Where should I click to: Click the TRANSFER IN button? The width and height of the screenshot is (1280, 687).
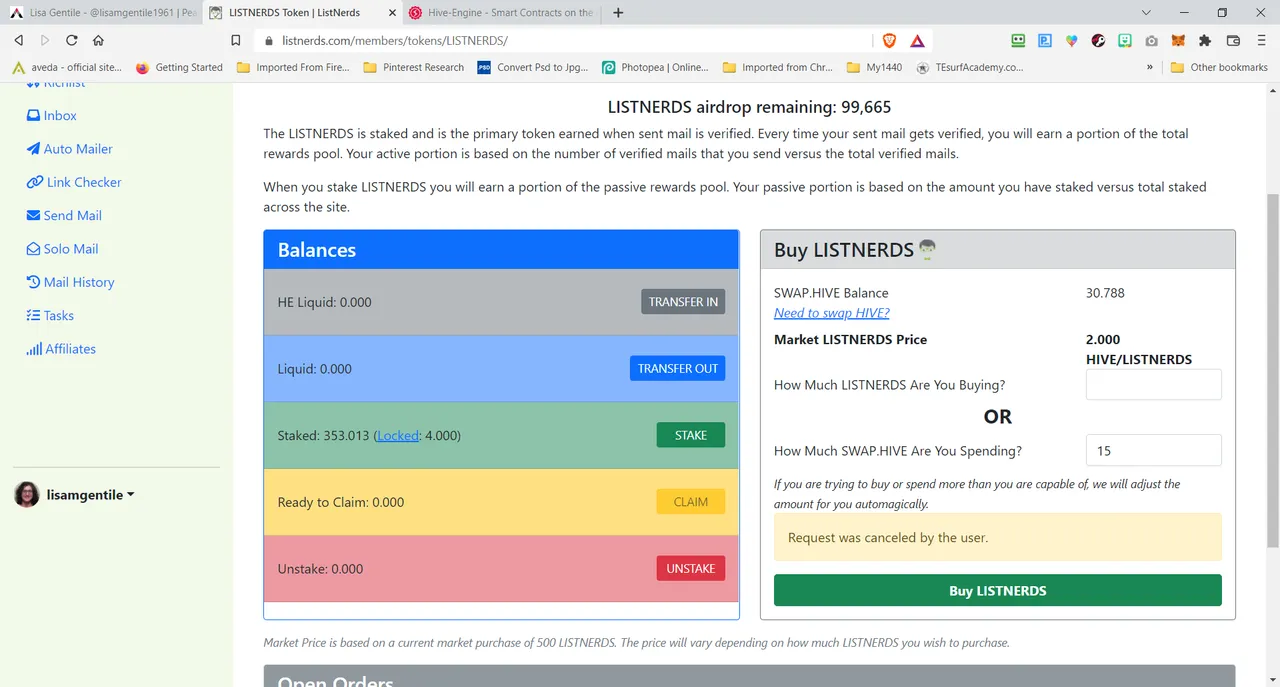pos(683,302)
